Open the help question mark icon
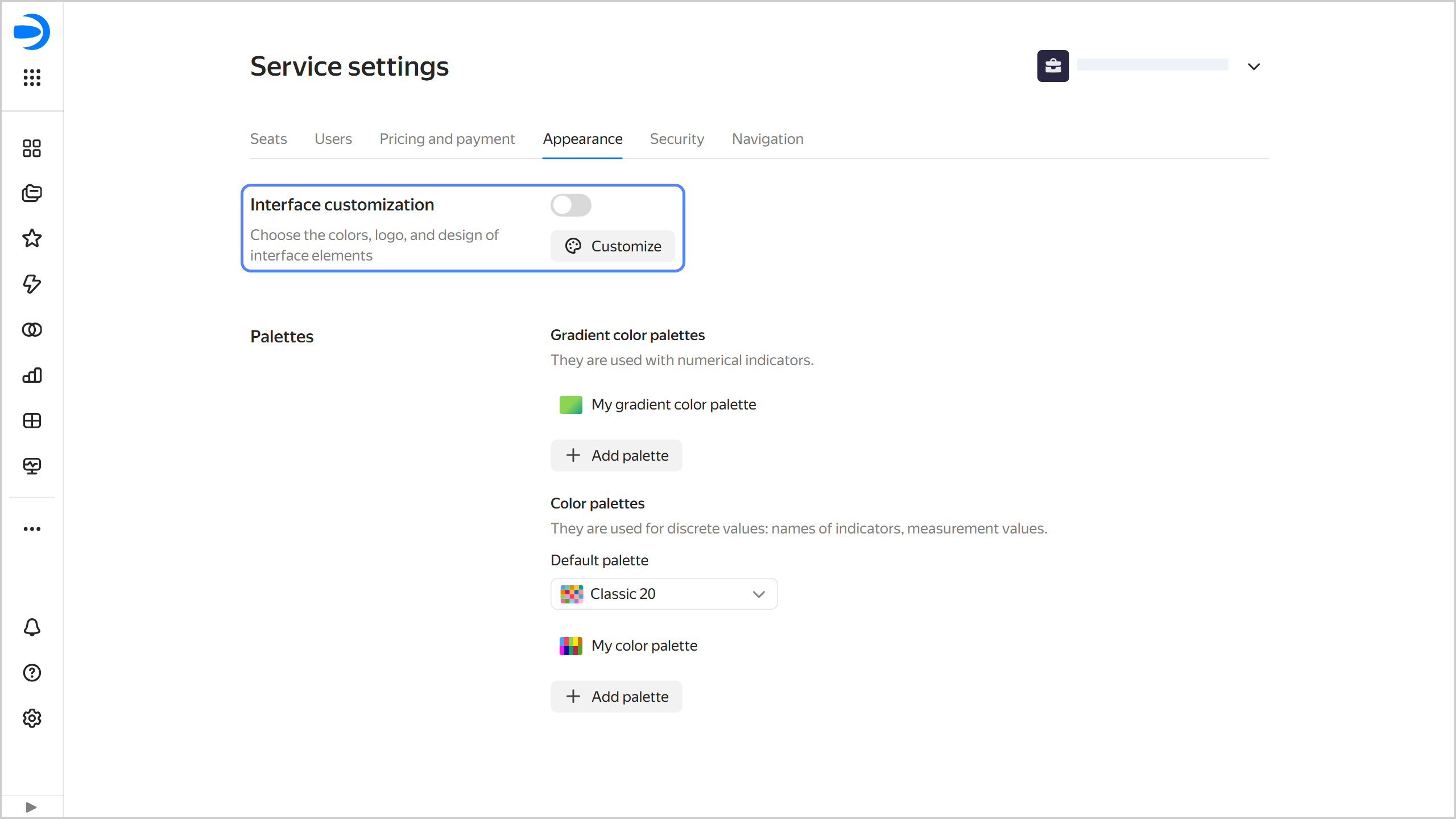1456x819 pixels. tap(32, 673)
